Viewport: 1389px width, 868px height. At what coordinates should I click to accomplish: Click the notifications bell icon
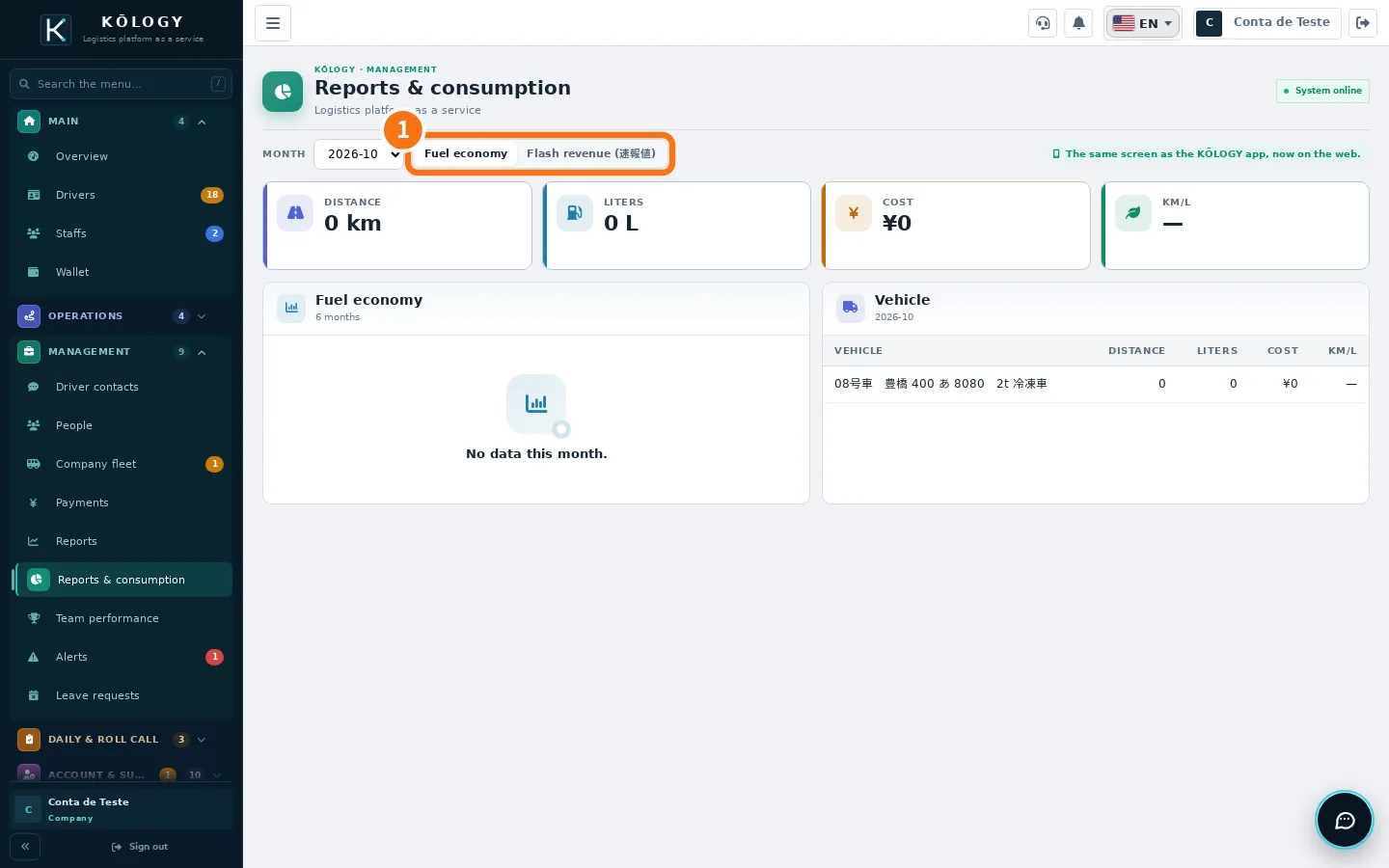(x=1078, y=23)
